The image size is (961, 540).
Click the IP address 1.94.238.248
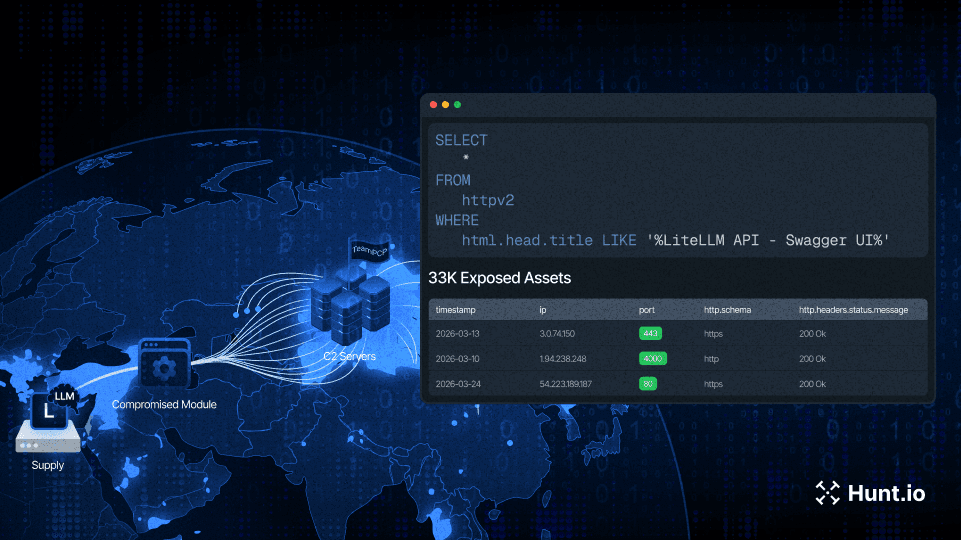point(563,359)
